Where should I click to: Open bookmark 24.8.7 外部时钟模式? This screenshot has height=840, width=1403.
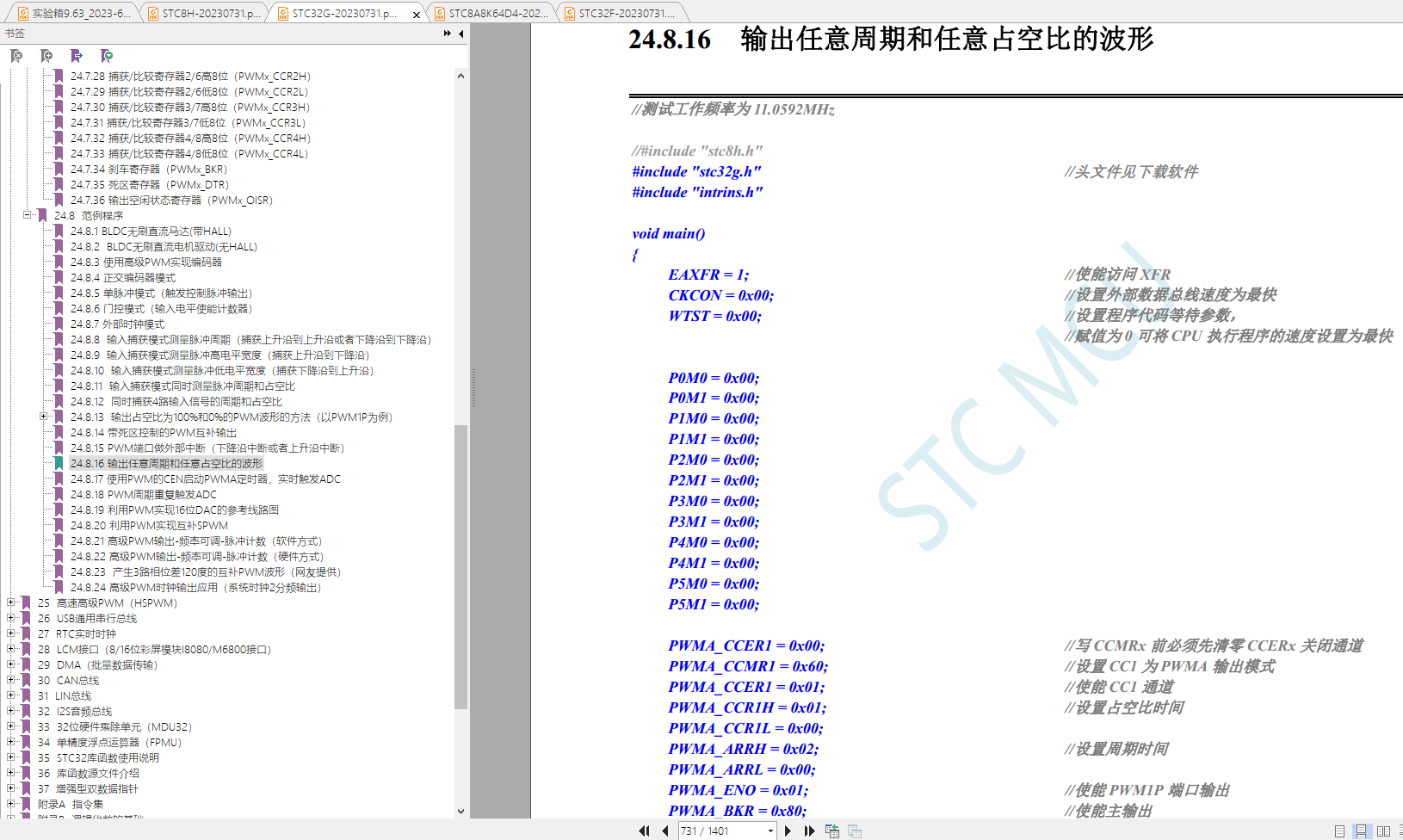click(117, 324)
